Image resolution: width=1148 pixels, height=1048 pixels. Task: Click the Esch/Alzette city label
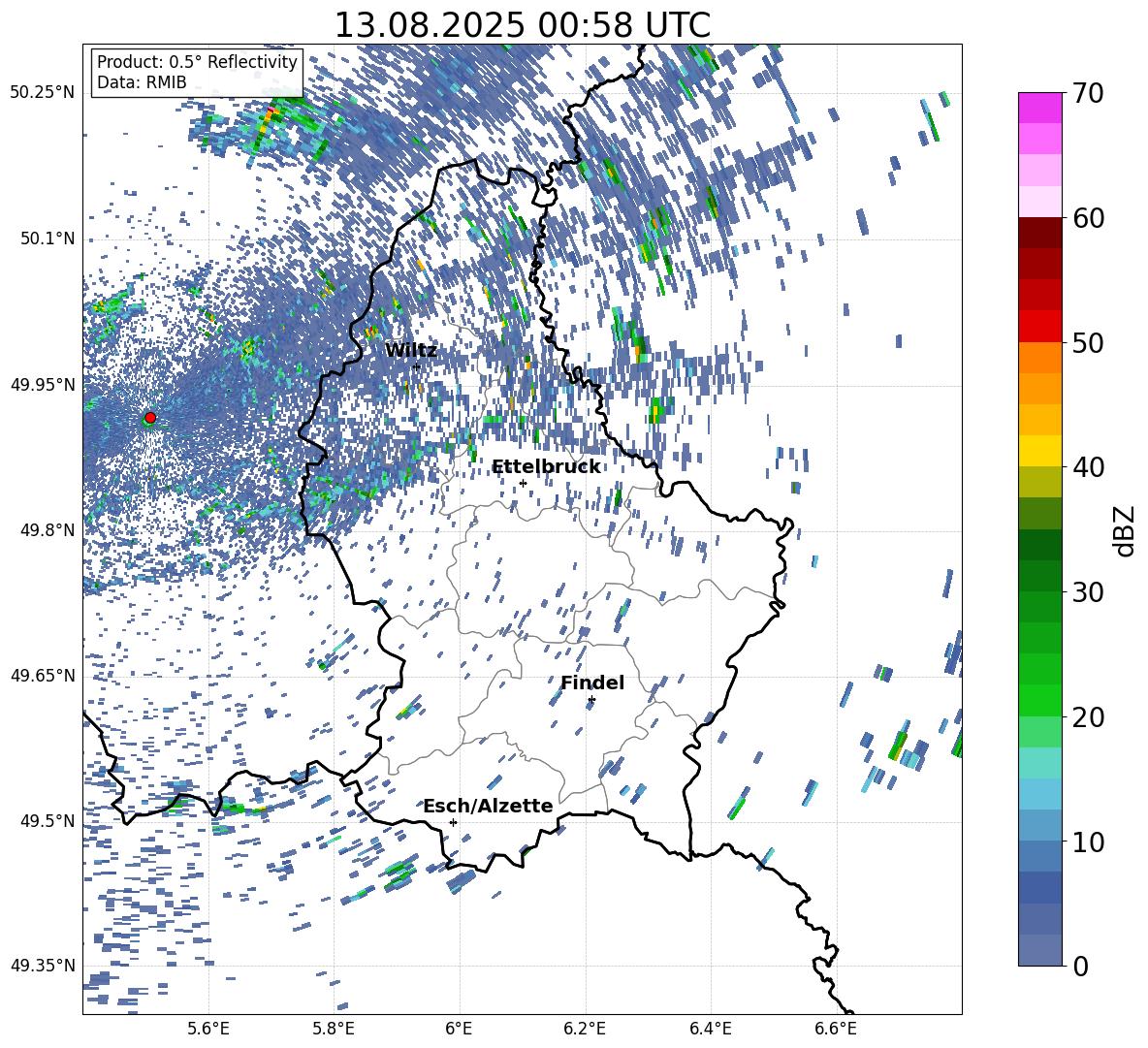coord(488,806)
